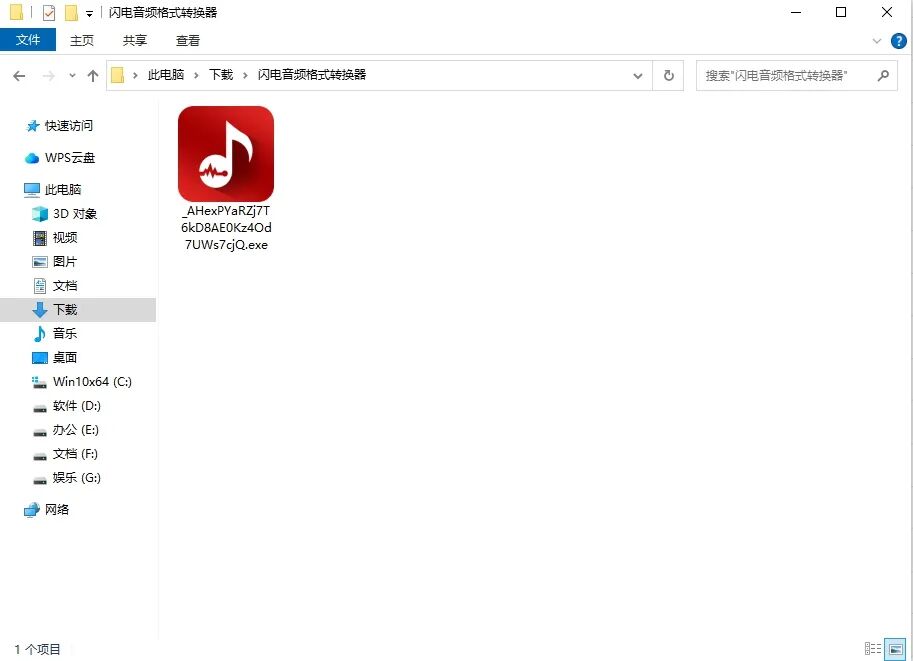Open the 视频 folder

tap(65, 238)
